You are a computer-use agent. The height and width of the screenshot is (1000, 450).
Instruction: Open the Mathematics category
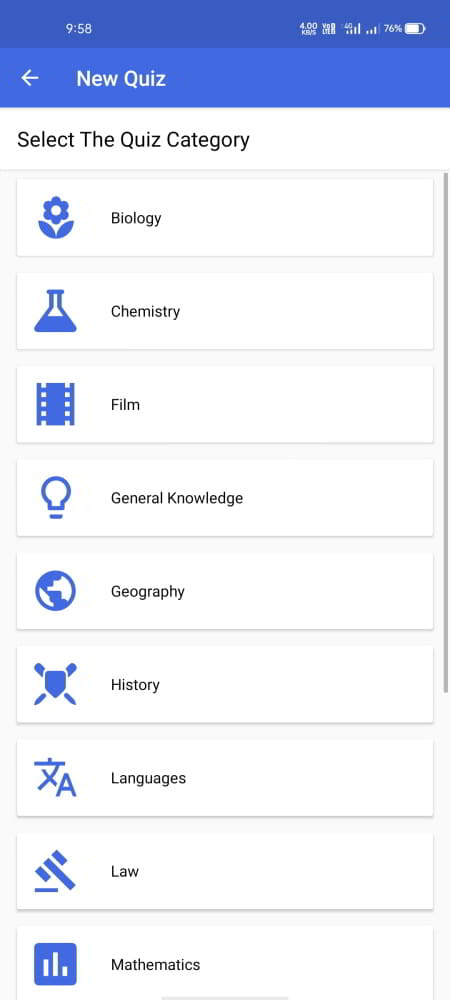coord(225,963)
